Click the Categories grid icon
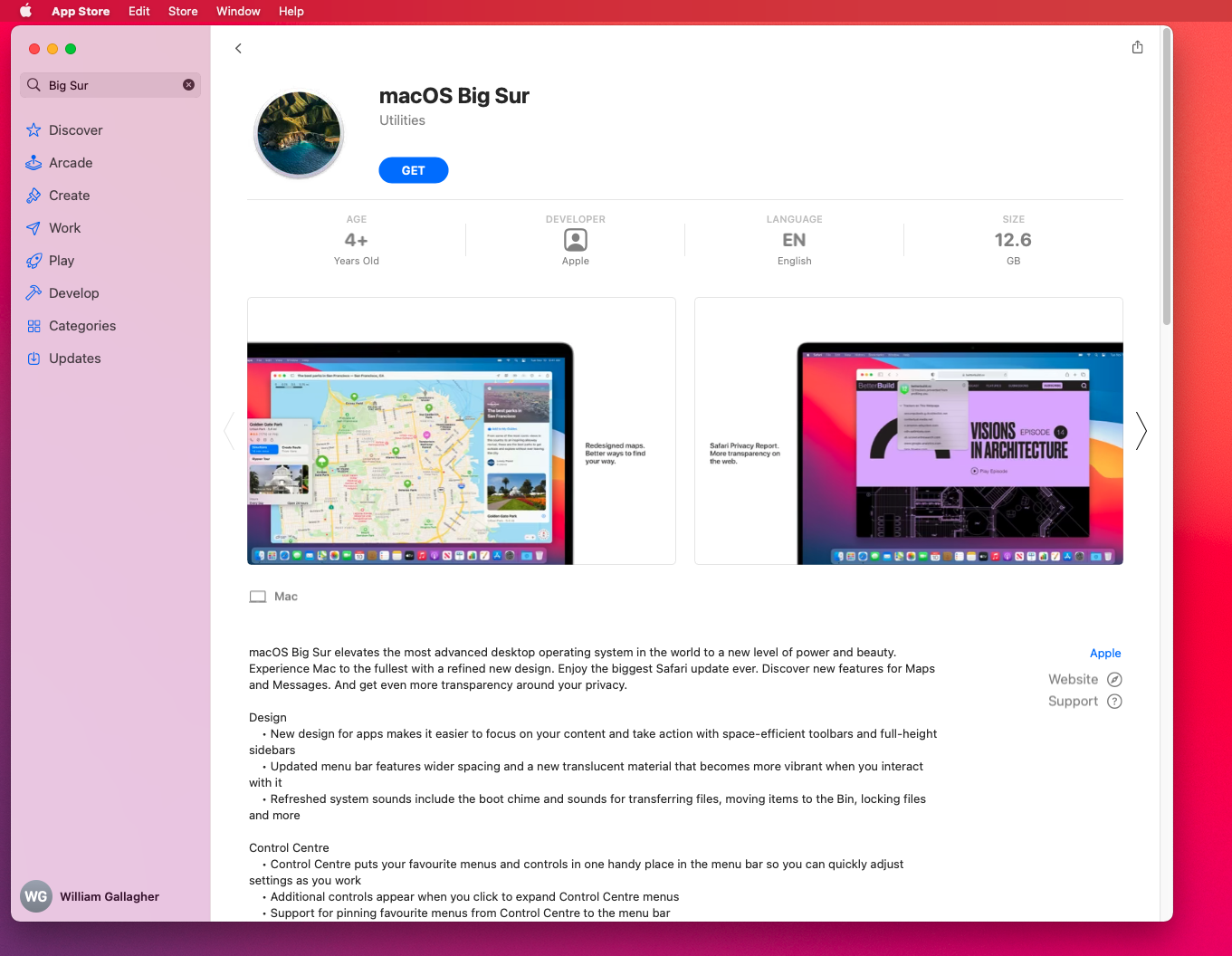Screen dimensions: 1232x956 [33, 326]
